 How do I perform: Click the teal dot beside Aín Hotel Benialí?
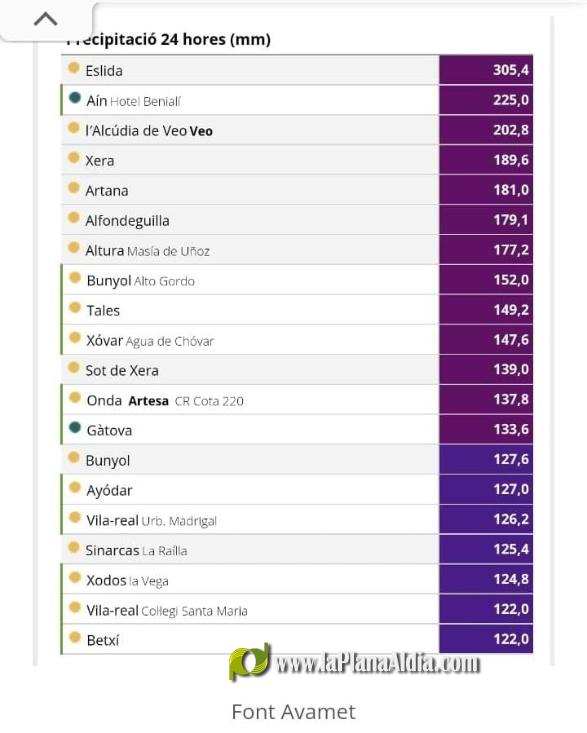click(x=75, y=98)
